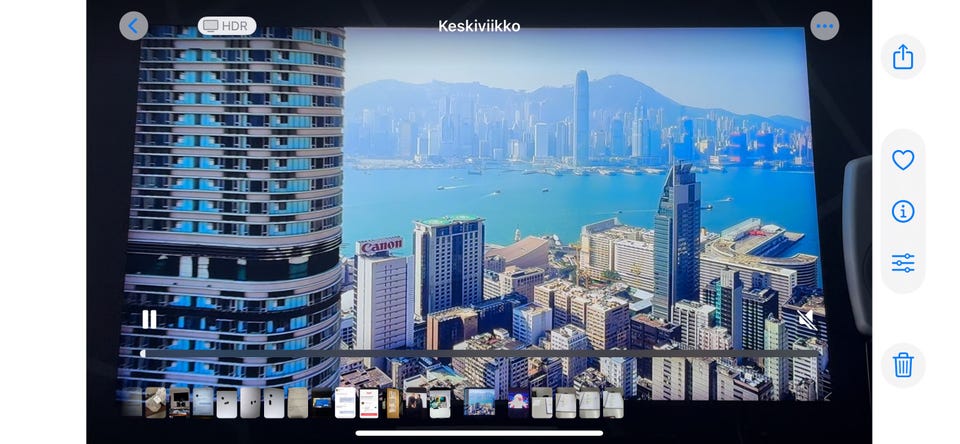
Task: Open the two people photo thumbnail
Action: [416, 403]
